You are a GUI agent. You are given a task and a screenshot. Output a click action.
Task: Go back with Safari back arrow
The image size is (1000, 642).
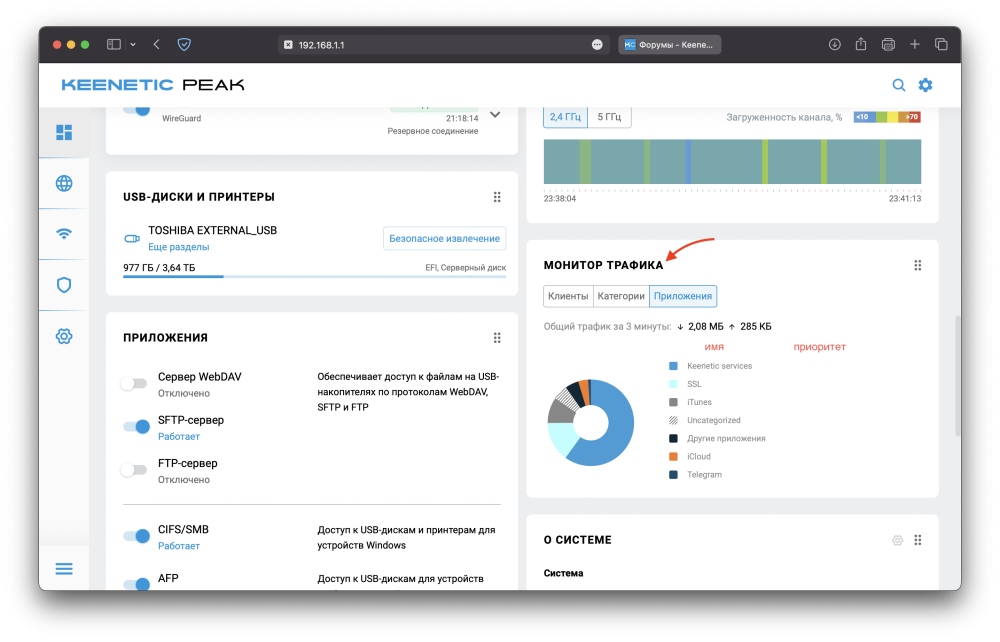pyautogui.click(x=157, y=45)
